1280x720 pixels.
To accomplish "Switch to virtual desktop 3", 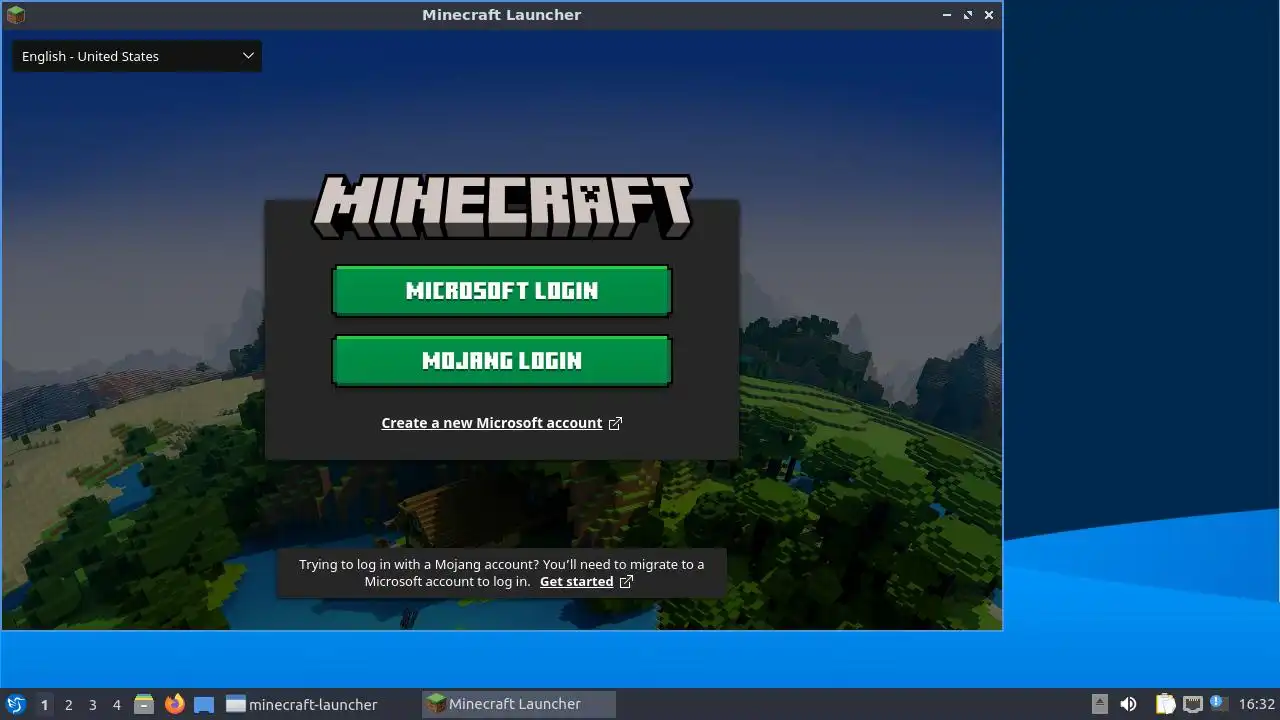I will coord(92,704).
